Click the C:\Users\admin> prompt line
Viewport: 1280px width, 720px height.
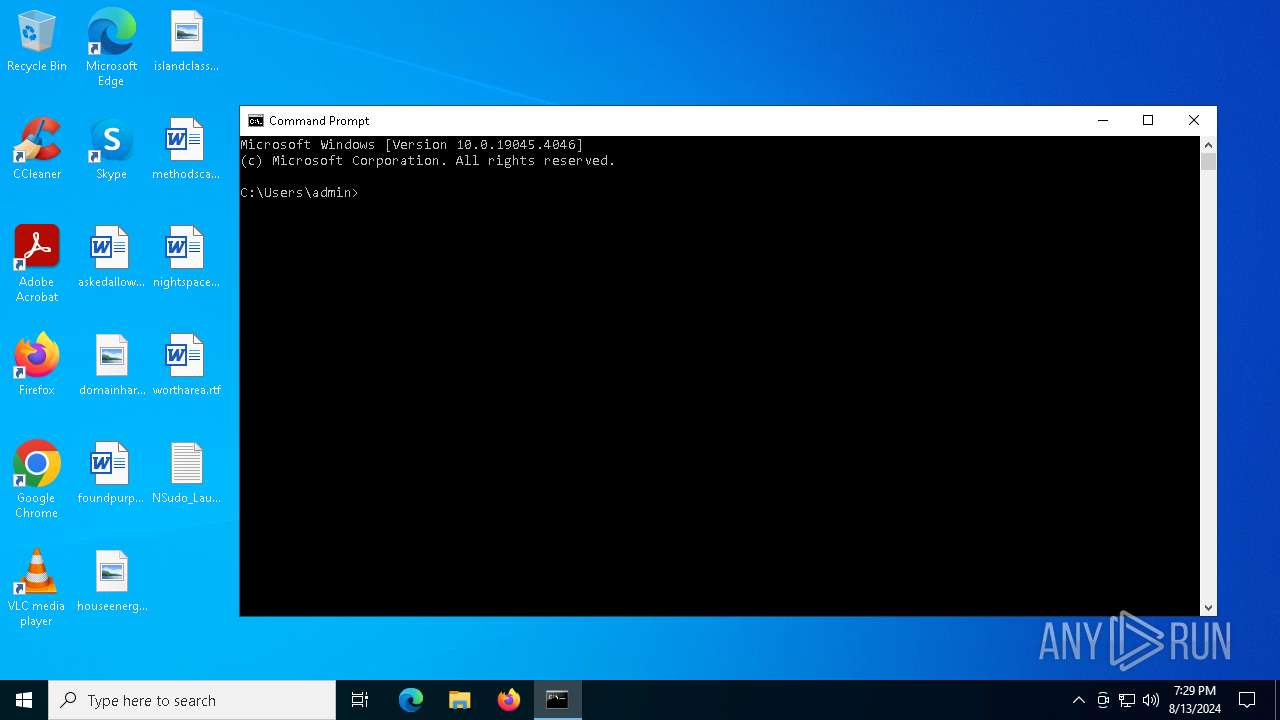[x=299, y=192]
